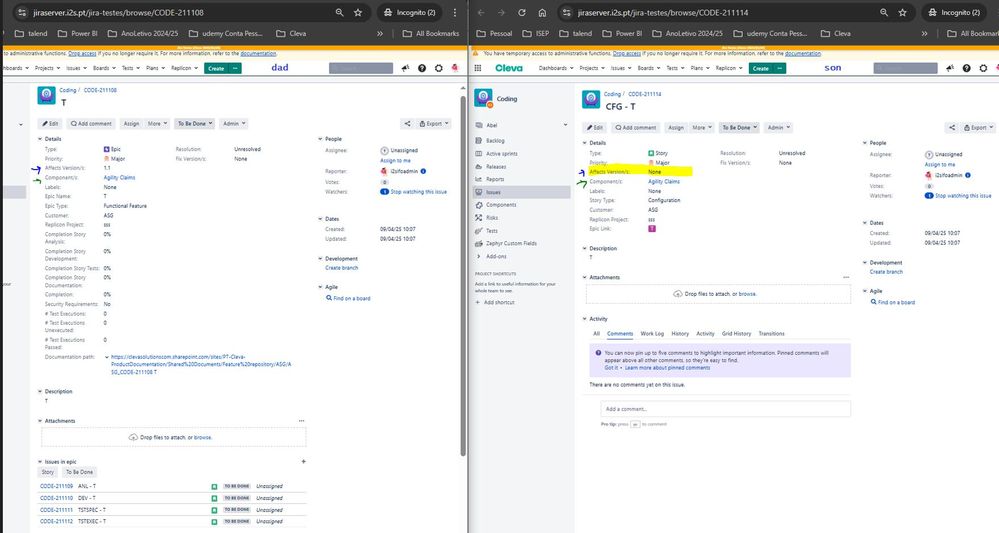The height and width of the screenshot is (533, 999).
Task: Click the Add a comment field
Action: [x=725, y=409]
